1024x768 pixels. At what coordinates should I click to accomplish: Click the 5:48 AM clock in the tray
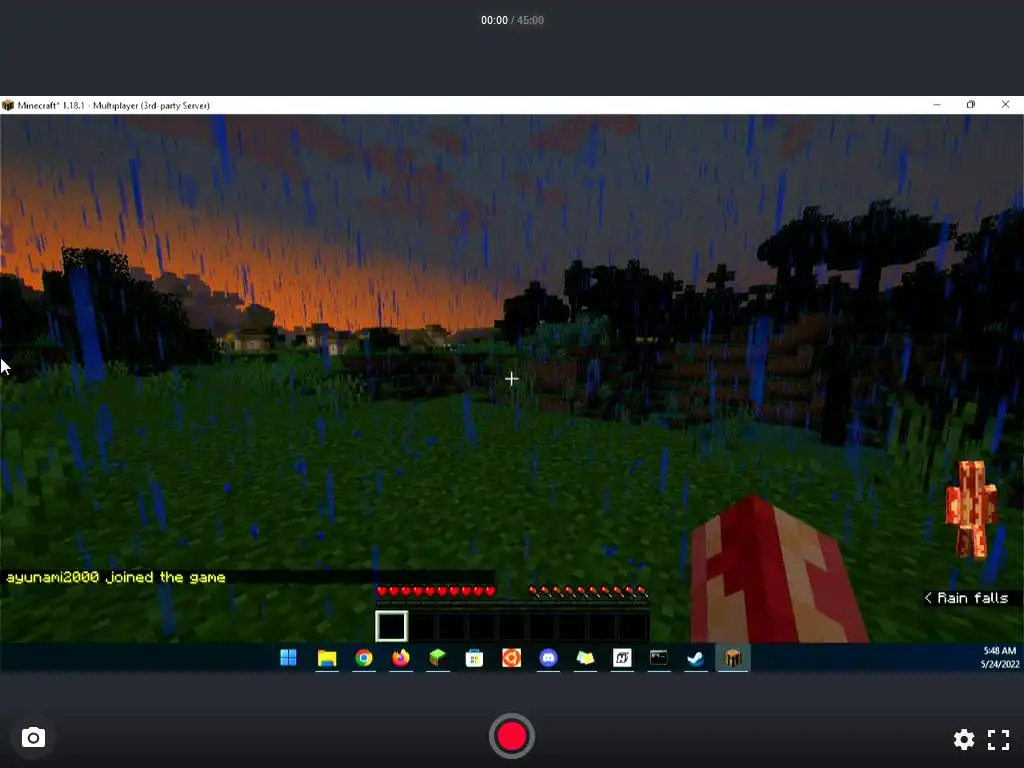[x=1000, y=650]
